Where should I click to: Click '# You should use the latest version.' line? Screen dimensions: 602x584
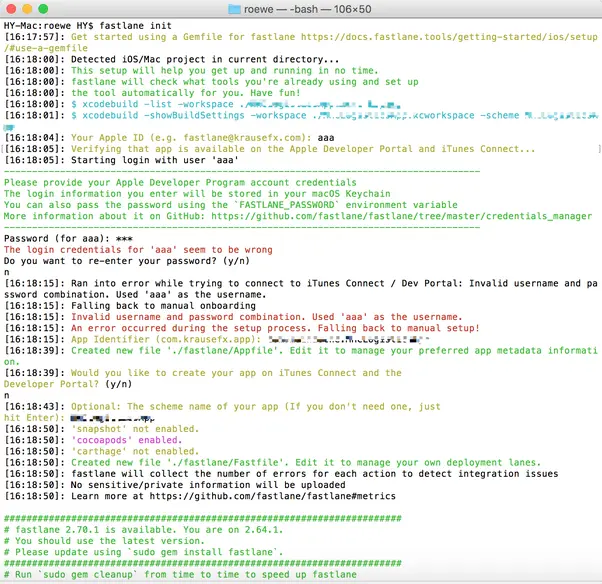(x=104, y=541)
